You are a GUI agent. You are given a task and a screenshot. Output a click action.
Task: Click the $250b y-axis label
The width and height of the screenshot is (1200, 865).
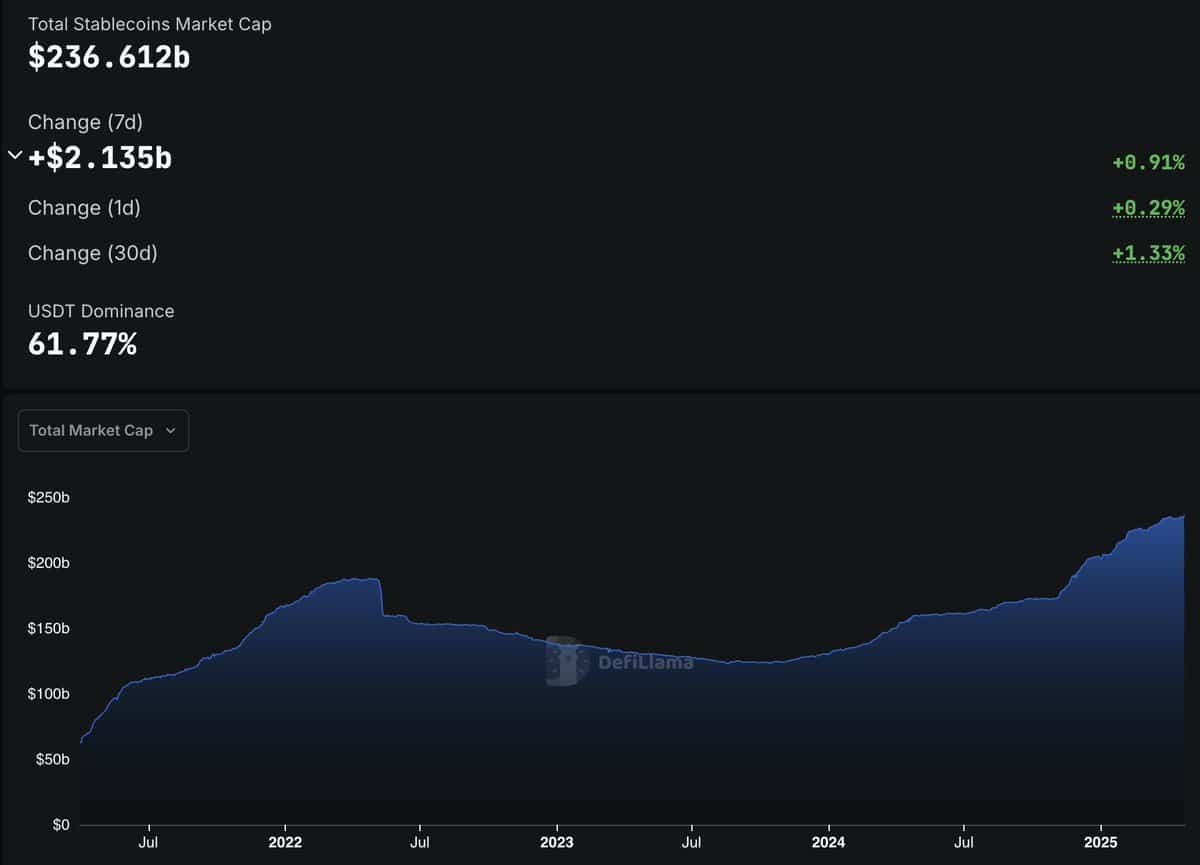coord(46,497)
